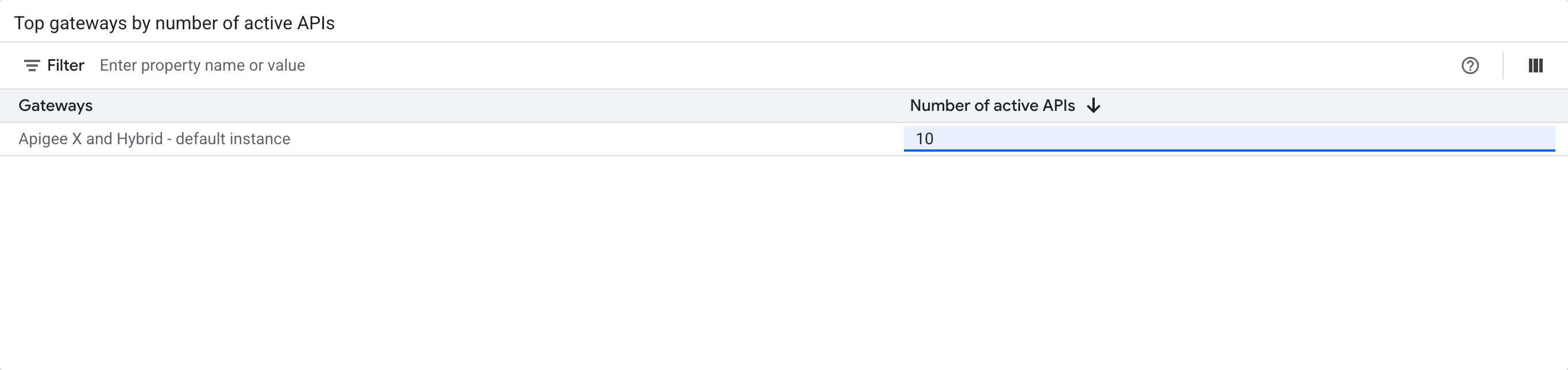The height and width of the screenshot is (370, 1568).
Task: Open Apigee X and Hybrid - default instance gateway
Action: click(154, 138)
